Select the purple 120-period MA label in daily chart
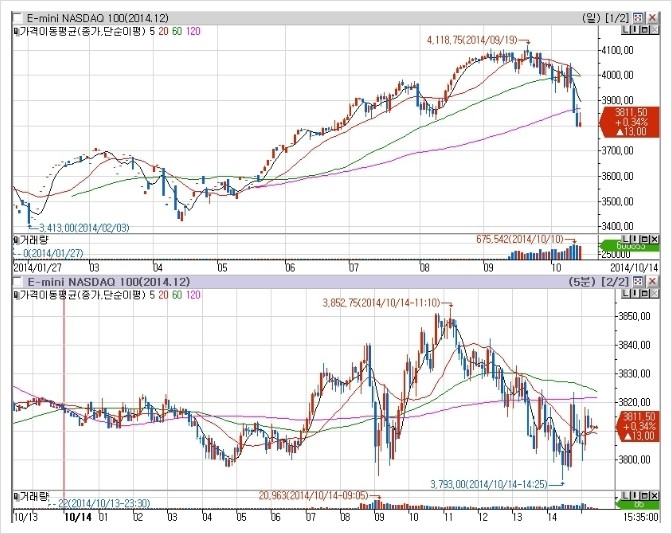 pos(193,31)
